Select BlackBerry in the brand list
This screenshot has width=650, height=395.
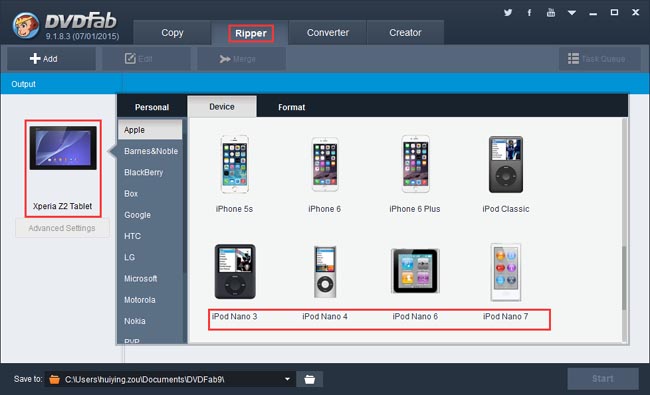(x=150, y=172)
